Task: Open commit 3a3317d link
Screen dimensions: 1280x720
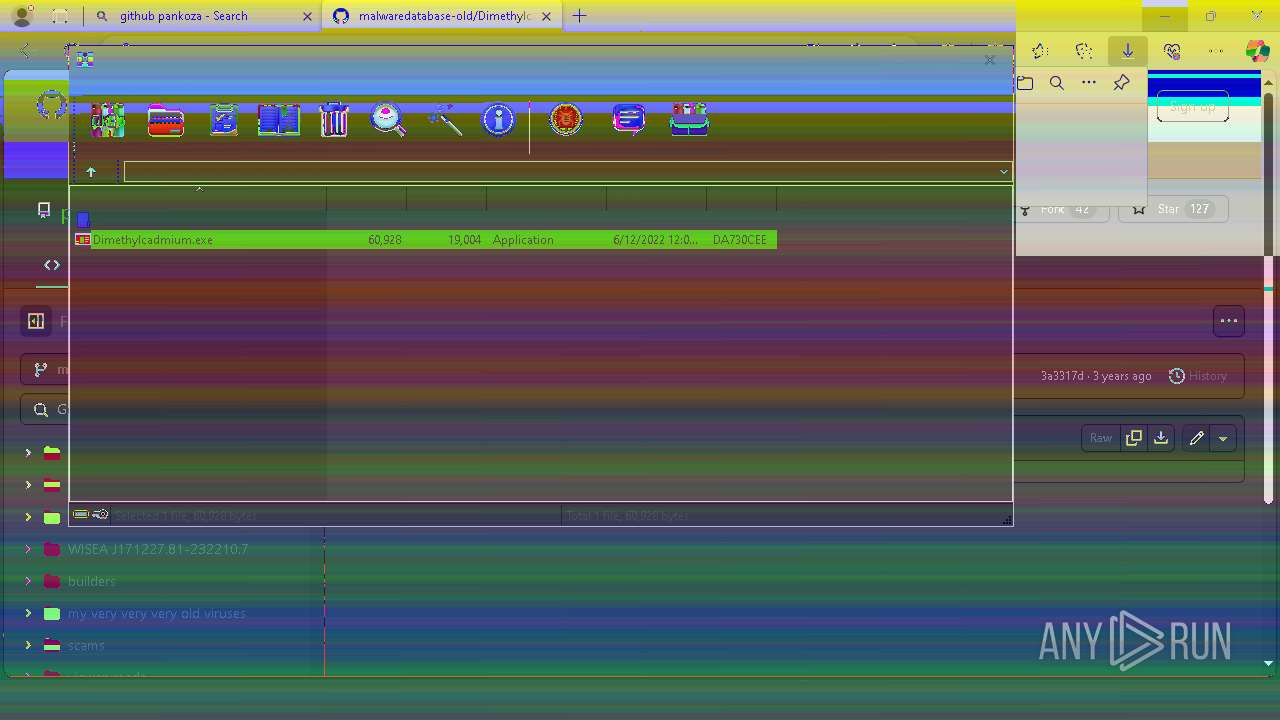Action: tap(1061, 376)
